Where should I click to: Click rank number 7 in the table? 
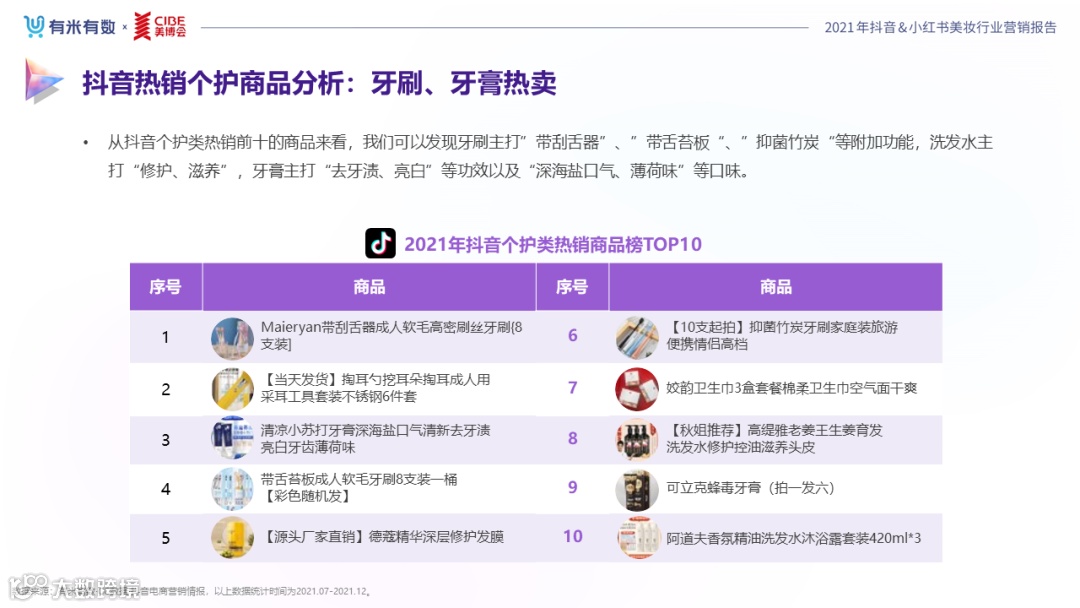click(x=572, y=388)
